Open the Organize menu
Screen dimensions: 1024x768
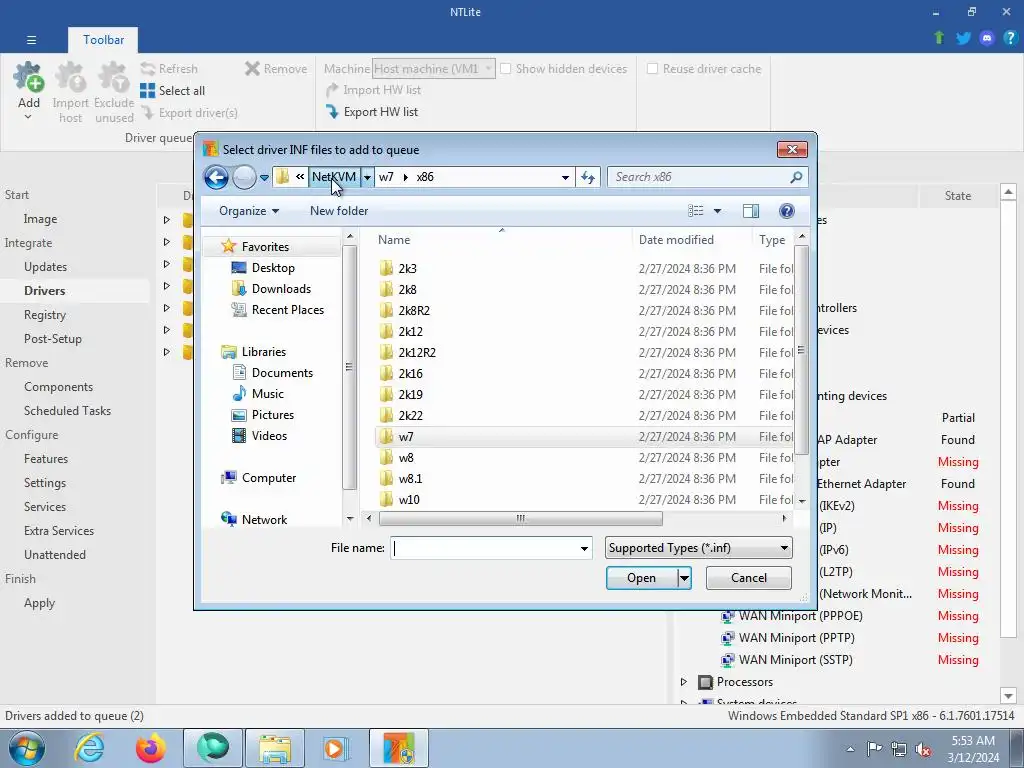[x=249, y=211]
